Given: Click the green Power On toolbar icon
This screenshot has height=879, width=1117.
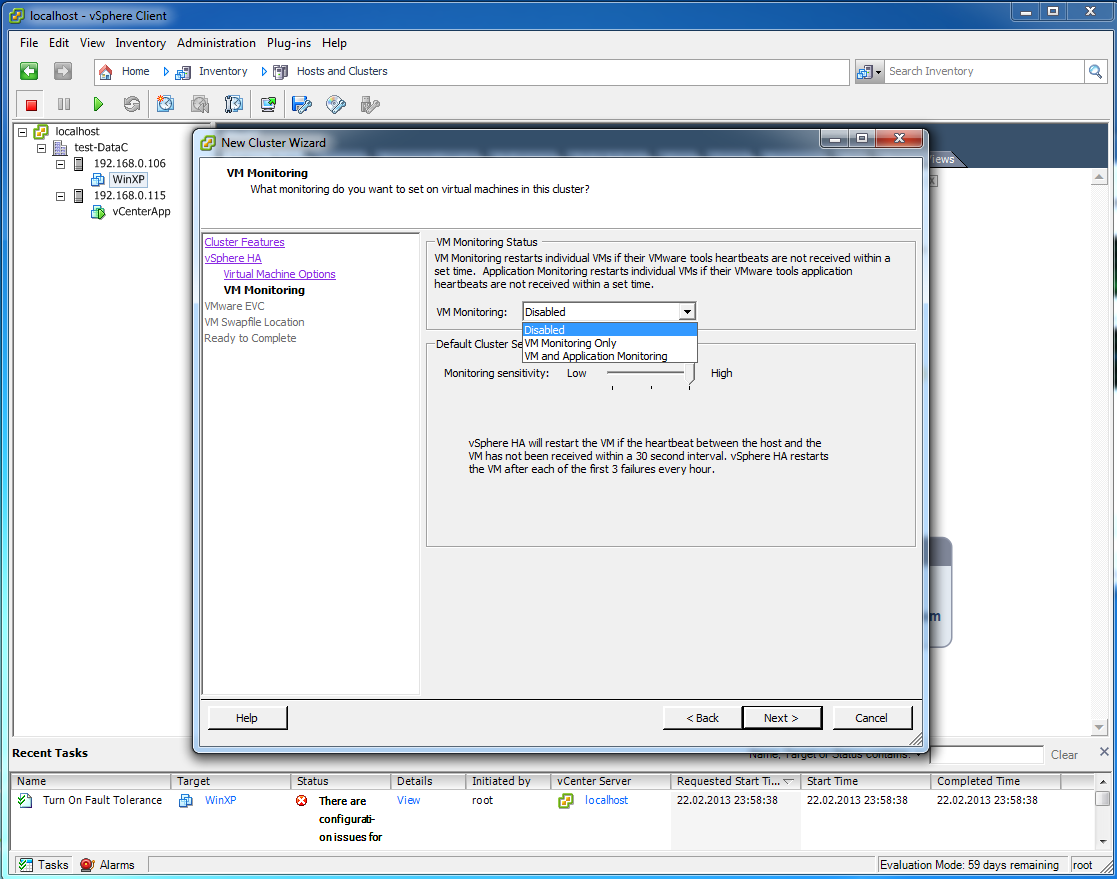Looking at the screenshot, I should tap(98, 105).
